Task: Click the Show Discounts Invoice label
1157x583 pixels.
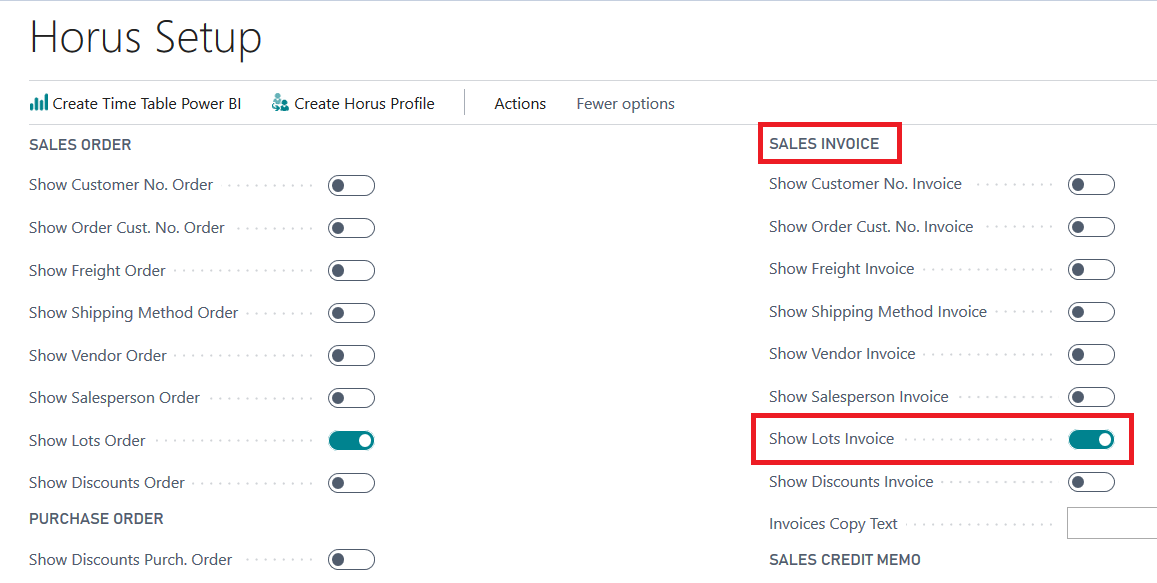Action: click(x=852, y=482)
